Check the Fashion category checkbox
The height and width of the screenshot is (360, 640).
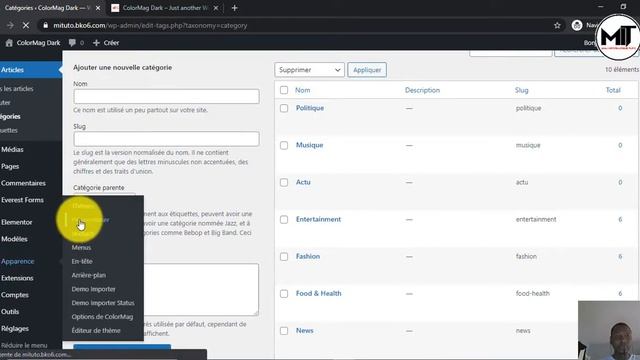click(x=284, y=257)
